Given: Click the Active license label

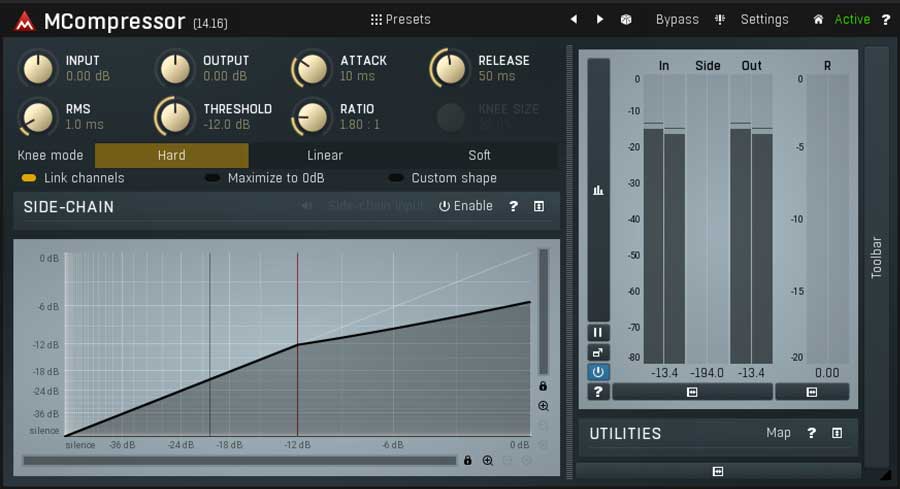Looking at the screenshot, I should (x=852, y=20).
